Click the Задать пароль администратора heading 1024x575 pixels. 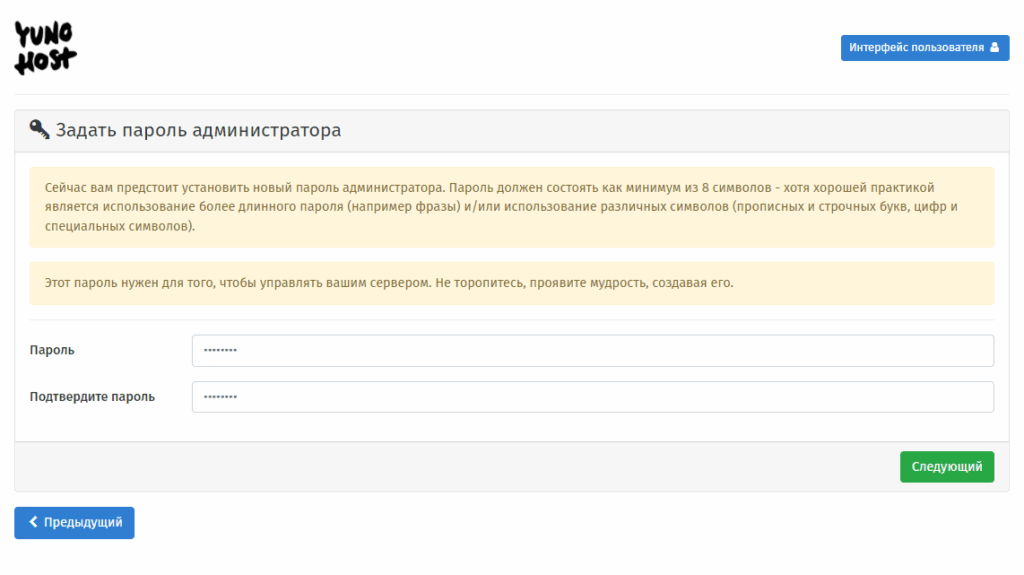(x=198, y=130)
